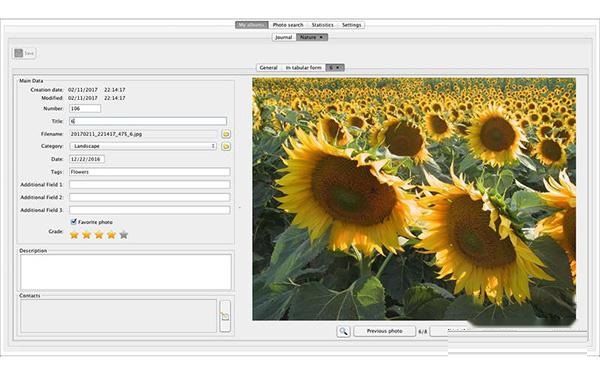Set grade to two stars

pos(87,235)
